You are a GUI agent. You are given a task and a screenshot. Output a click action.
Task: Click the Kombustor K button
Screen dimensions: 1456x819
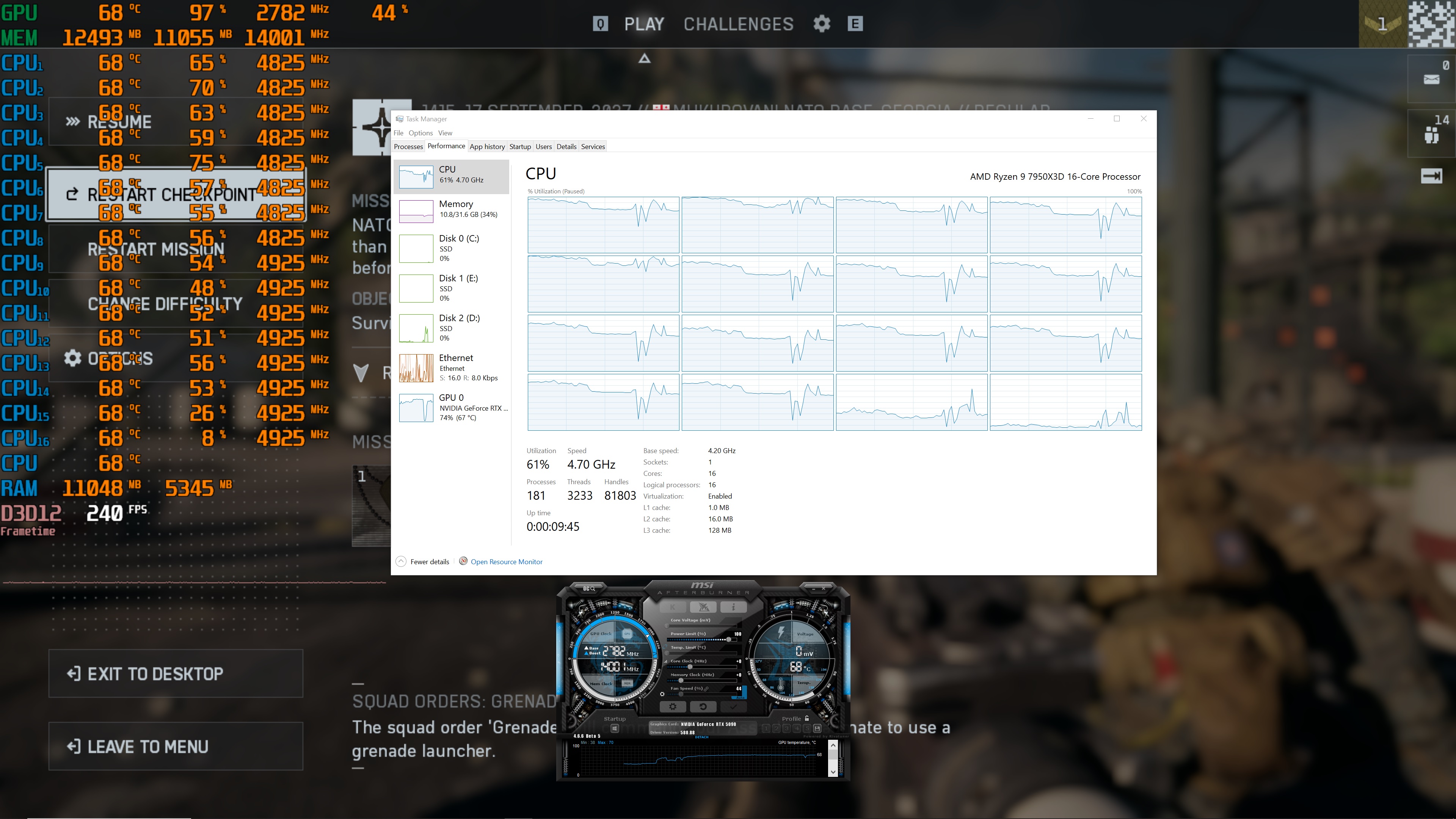673,607
